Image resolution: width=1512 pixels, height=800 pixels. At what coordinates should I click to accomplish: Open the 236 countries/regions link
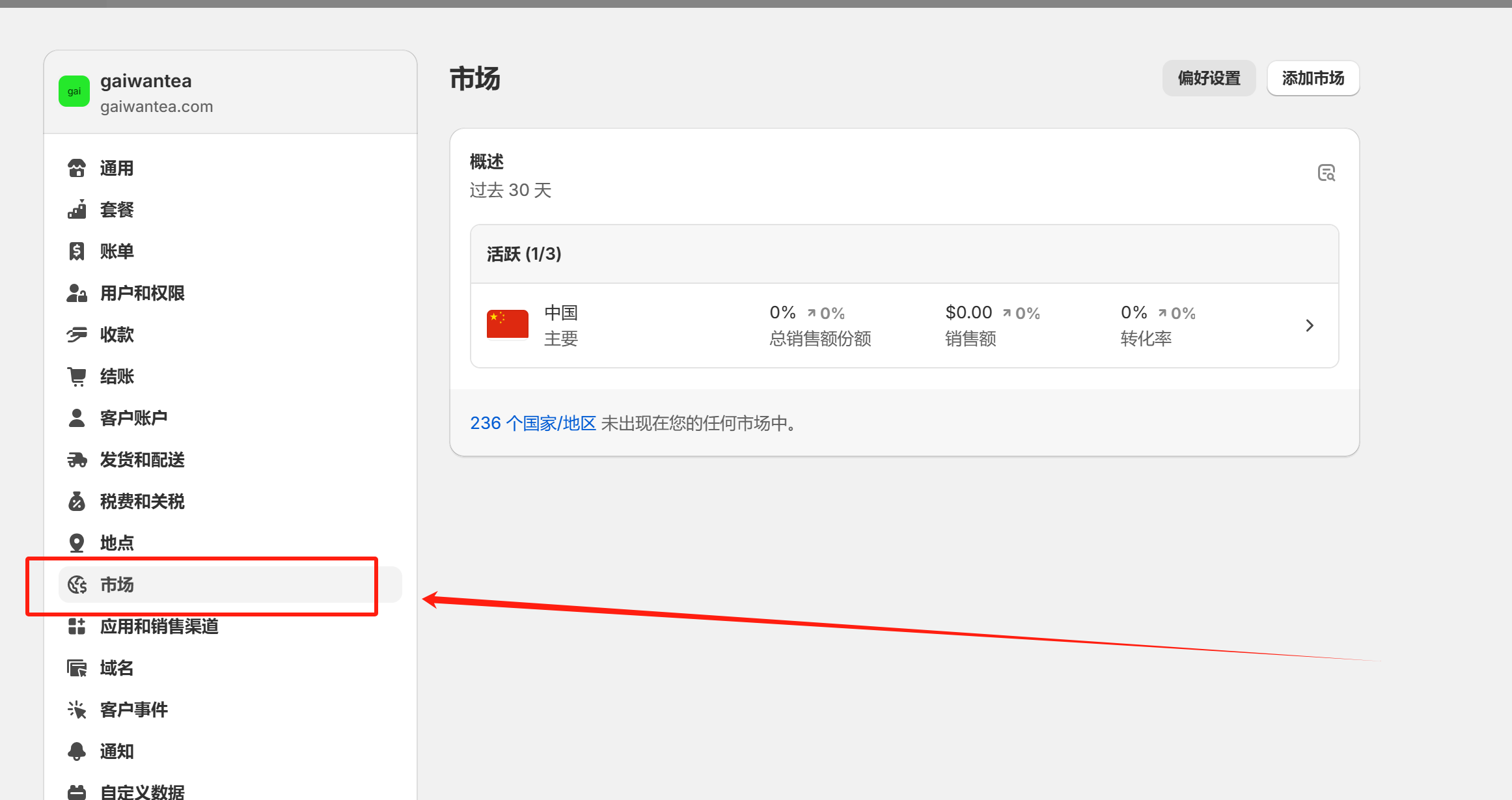coord(533,423)
